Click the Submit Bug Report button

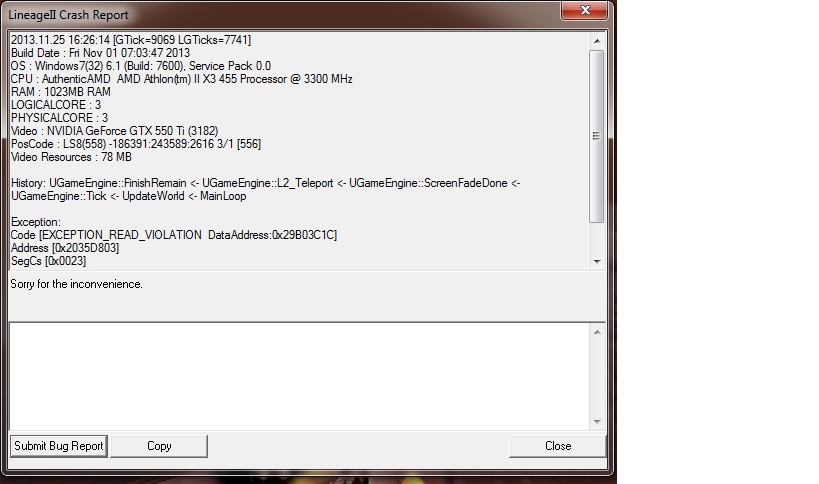(x=59, y=446)
